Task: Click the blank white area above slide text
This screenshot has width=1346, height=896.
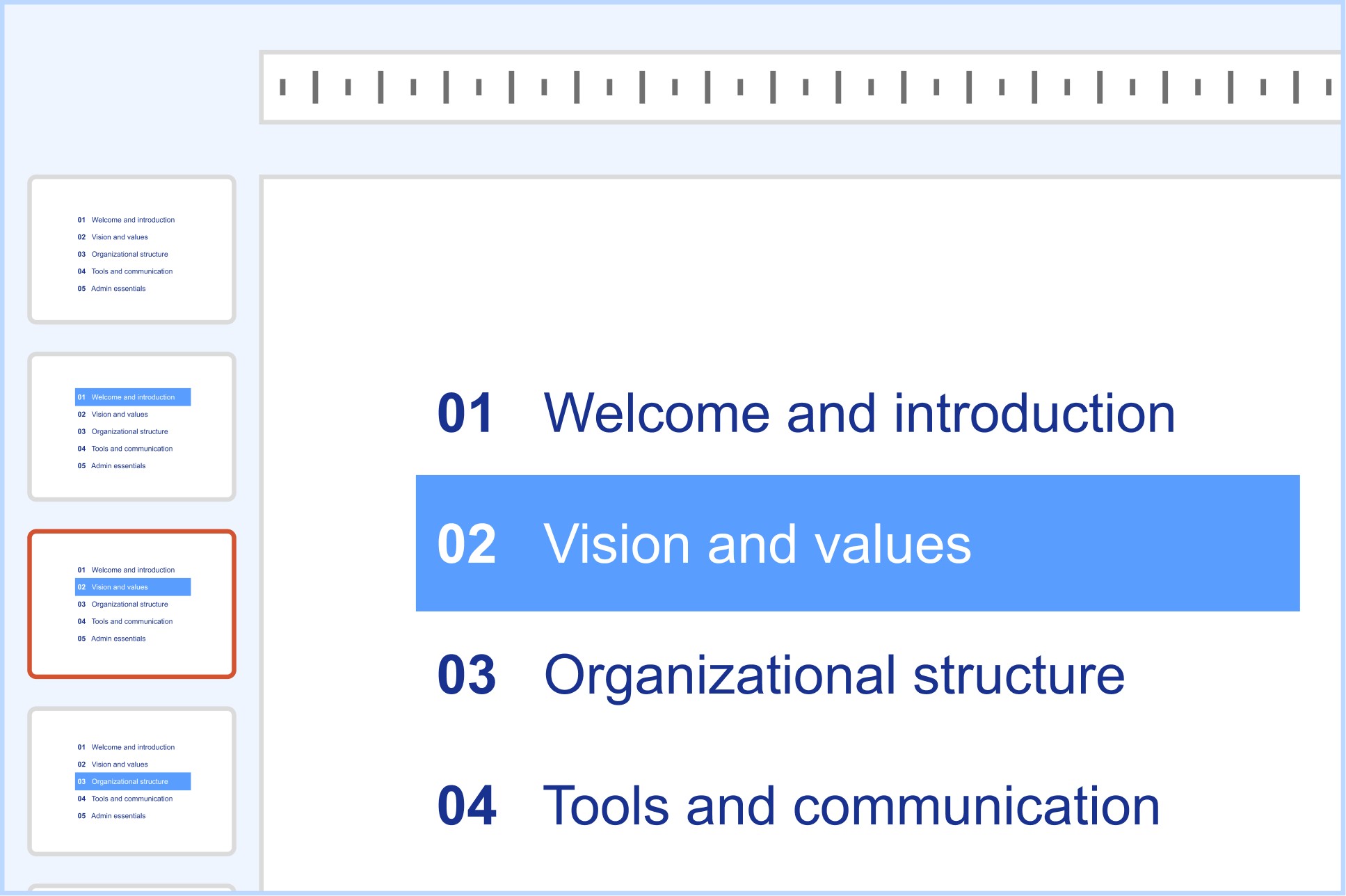Action: [x=800, y=278]
